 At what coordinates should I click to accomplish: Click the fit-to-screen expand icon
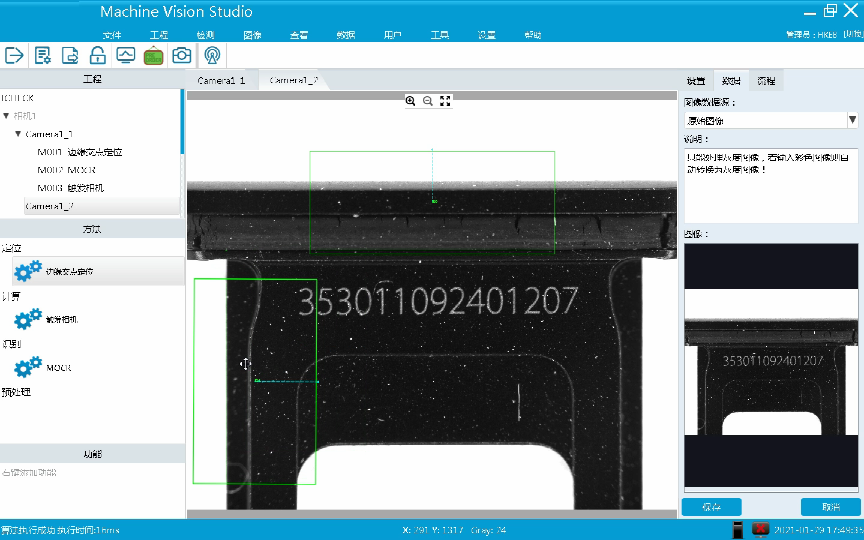point(446,101)
